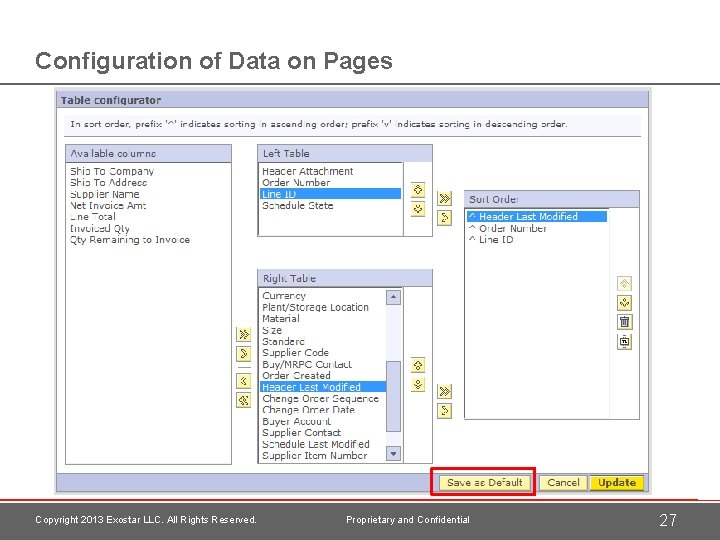The height and width of the screenshot is (540, 720).
Task: Delete all Sort Order items icon
Action: [624, 341]
